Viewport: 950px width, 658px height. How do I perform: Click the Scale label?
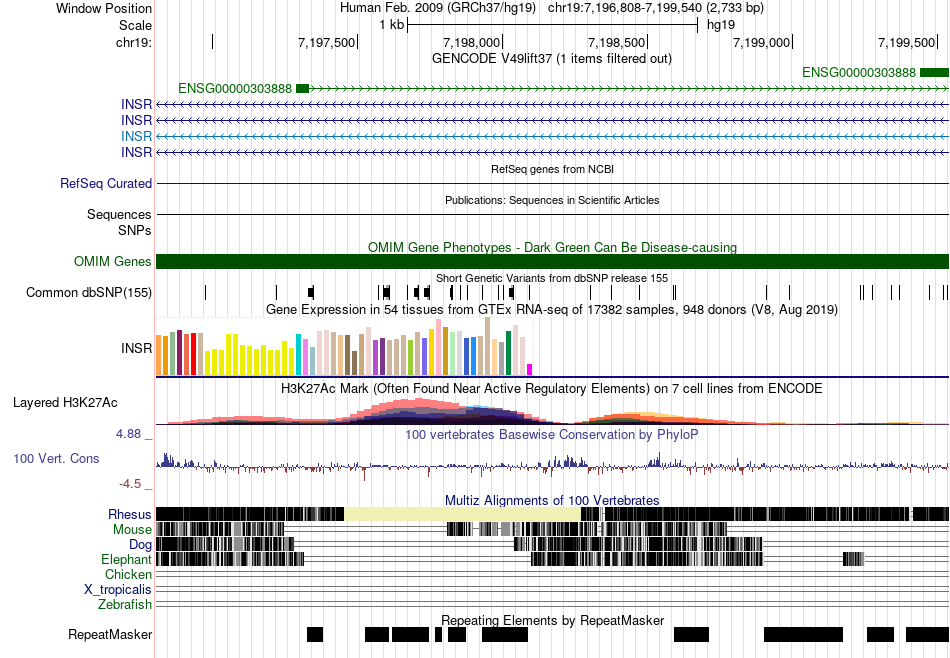tap(136, 25)
